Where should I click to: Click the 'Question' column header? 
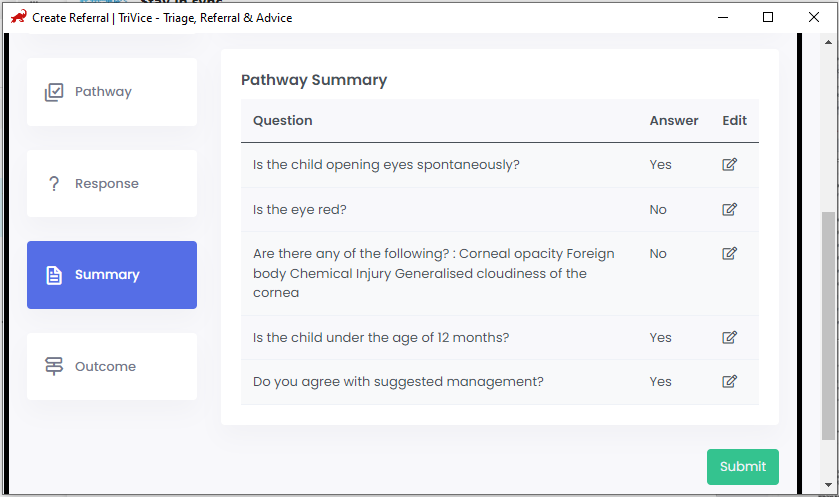pos(283,121)
